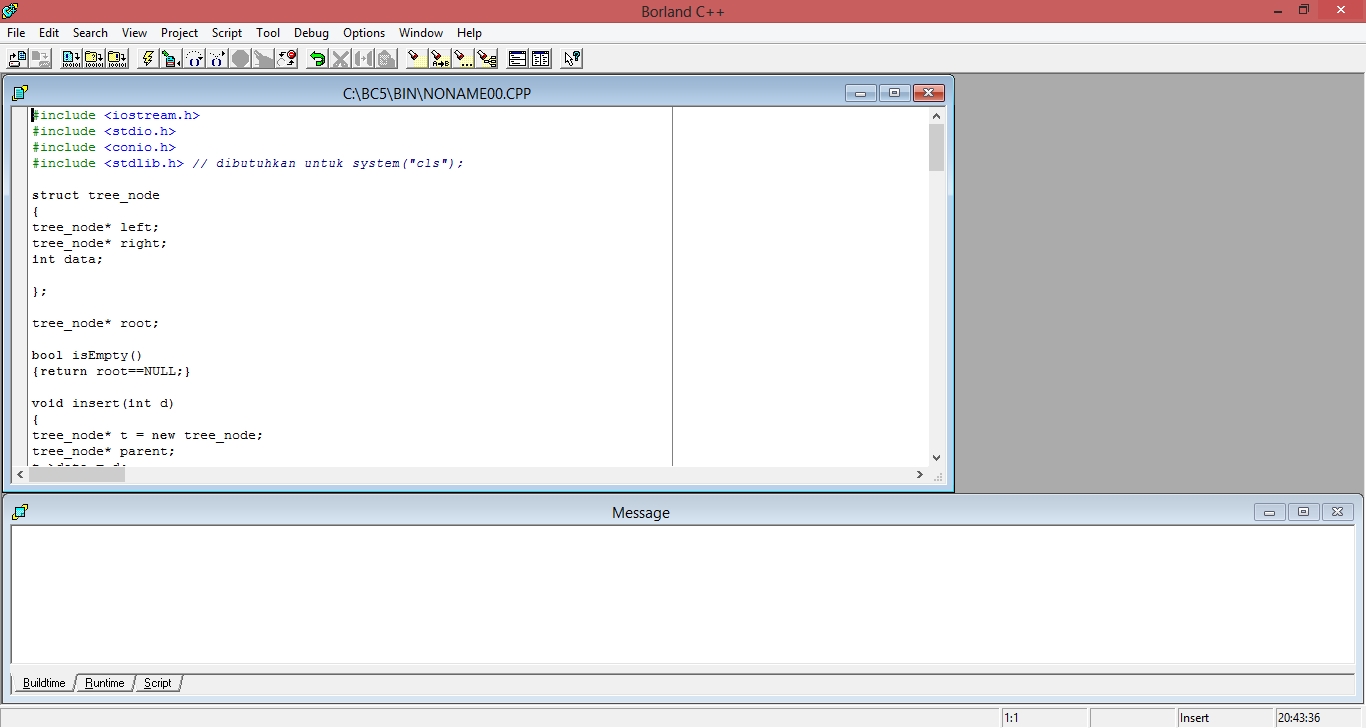Open the Edit menu
The height and width of the screenshot is (728, 1366).
pyautogui.click(x=49, y=33)
